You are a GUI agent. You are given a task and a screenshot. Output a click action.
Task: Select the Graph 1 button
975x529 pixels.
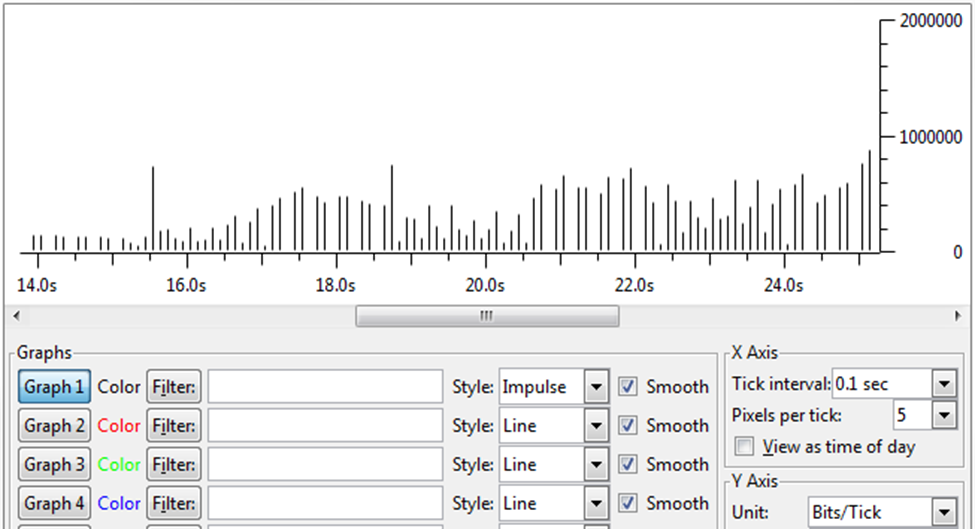point(54,387)
